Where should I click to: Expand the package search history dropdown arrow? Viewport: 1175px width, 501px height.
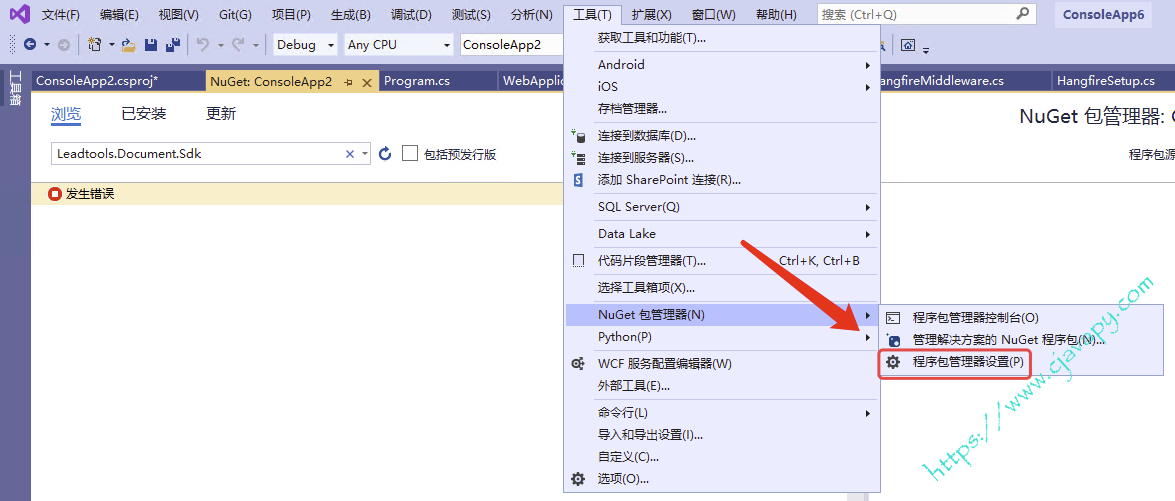pyautogui.click(x=365, y=154)
